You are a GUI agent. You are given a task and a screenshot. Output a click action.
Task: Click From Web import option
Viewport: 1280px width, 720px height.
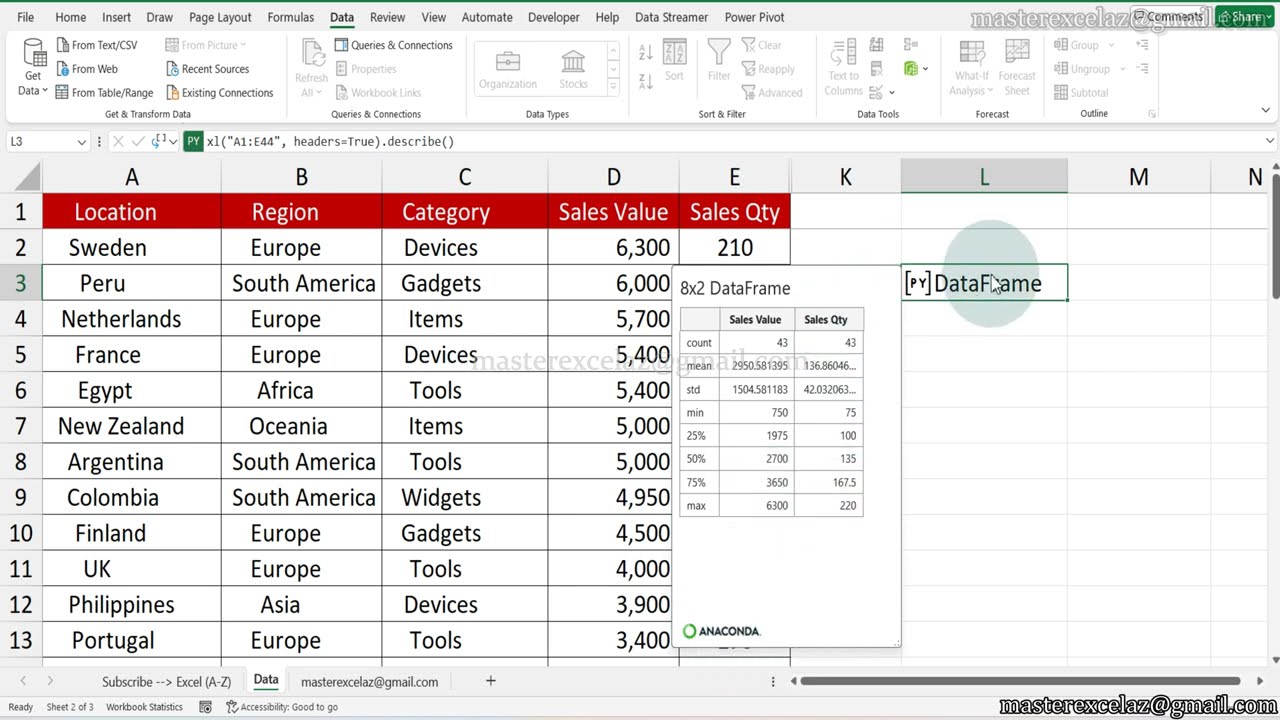pyautogui.click(x=87, y=69)
